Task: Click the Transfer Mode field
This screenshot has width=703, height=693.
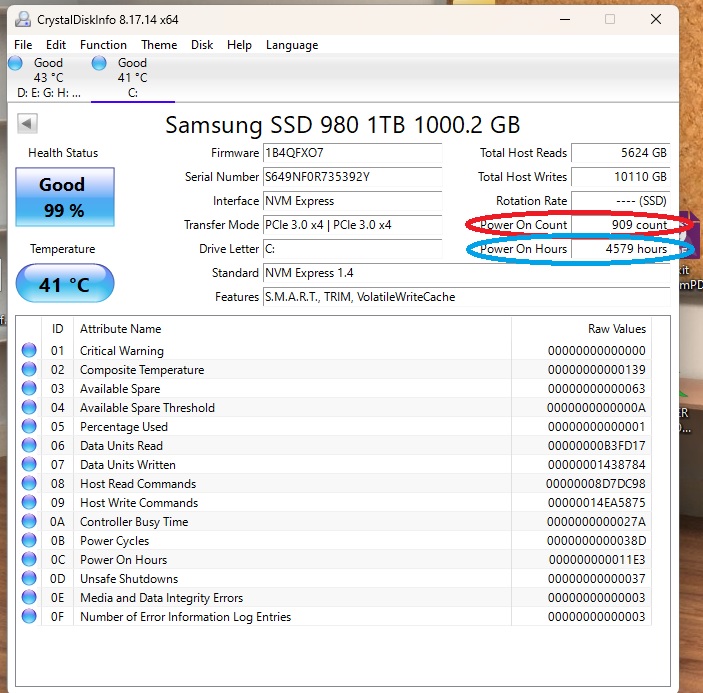Action: 352,225
